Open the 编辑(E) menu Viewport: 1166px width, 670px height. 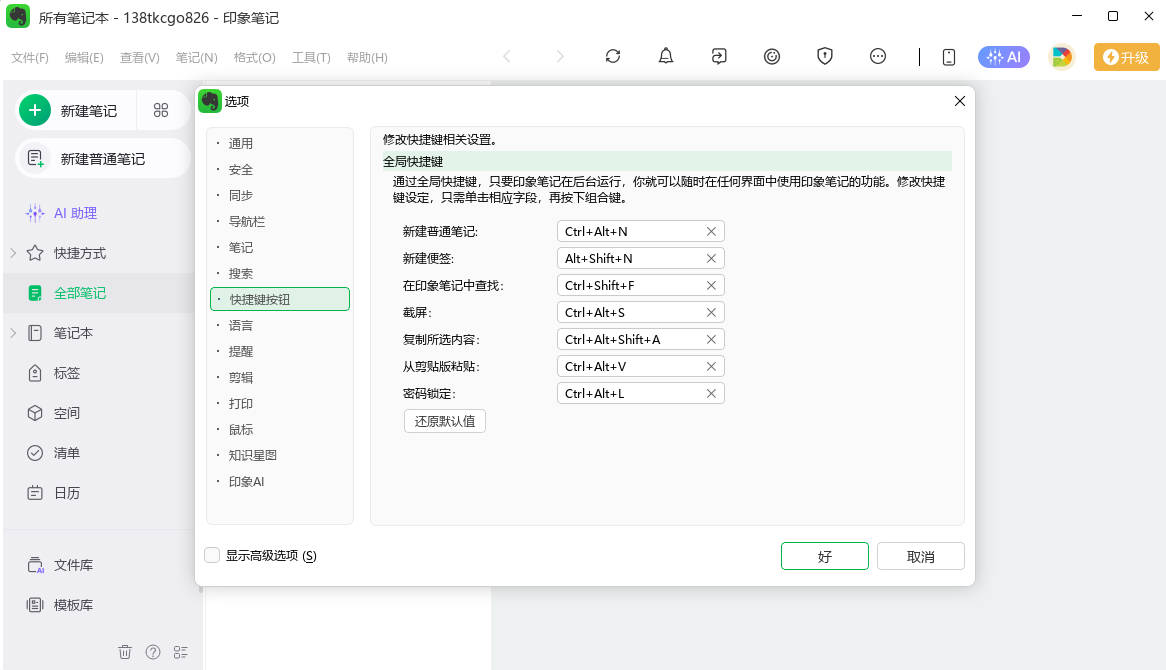tap(84, 57)
